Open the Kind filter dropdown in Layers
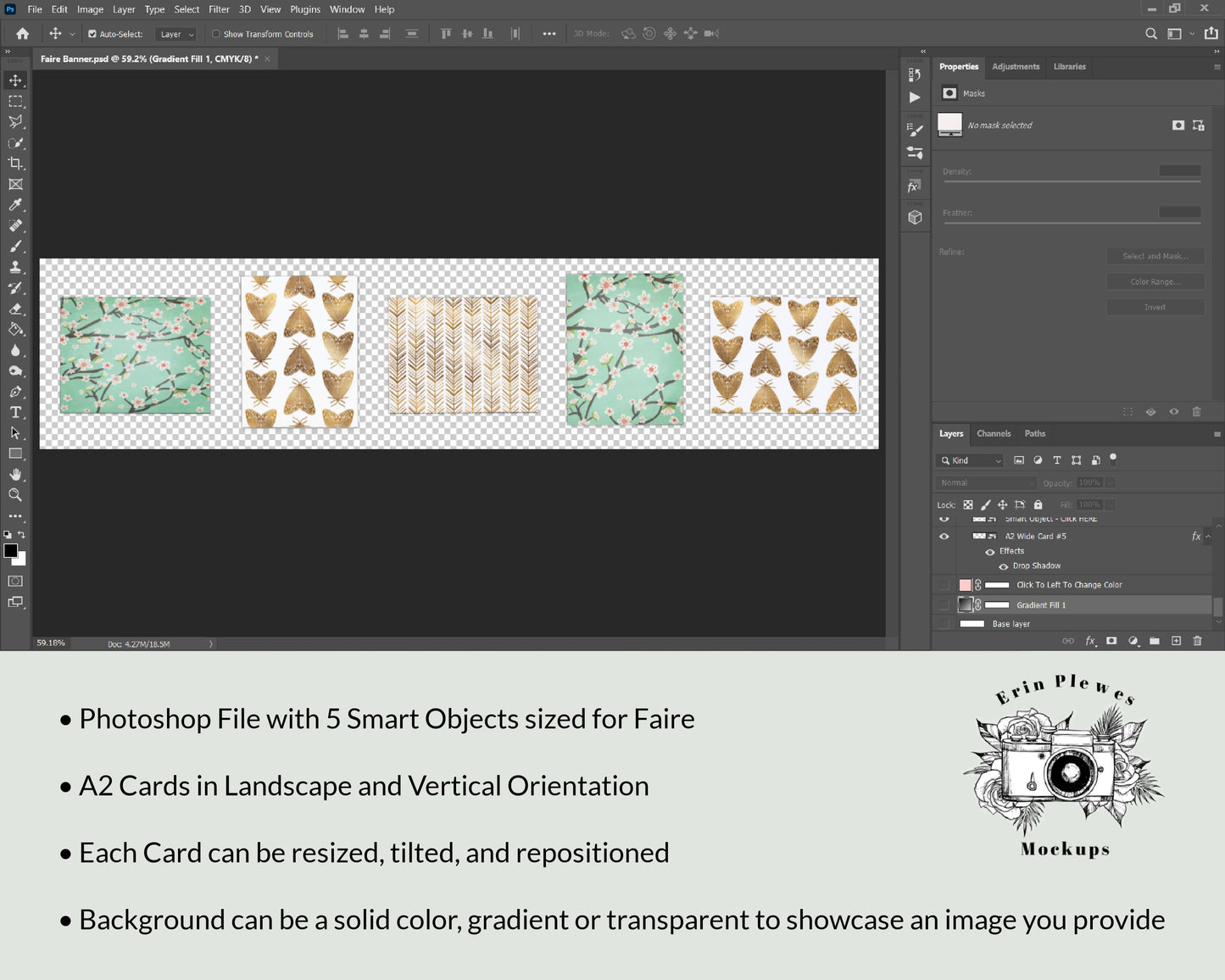Image resolution: width=1225 pixels, height=980 pixels. coord(971,460)
